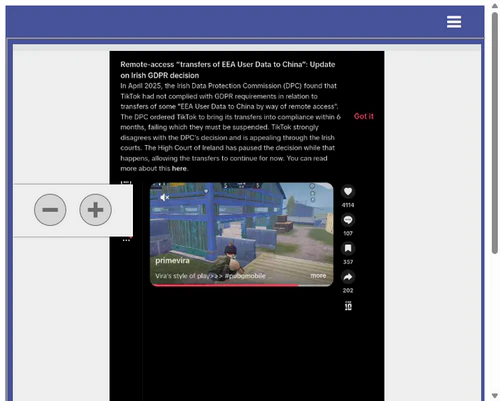This screenshot has height=401, width=500.
Task: Click the PUBG gameplay video thumbnail
Action: (x=242, y=234)
